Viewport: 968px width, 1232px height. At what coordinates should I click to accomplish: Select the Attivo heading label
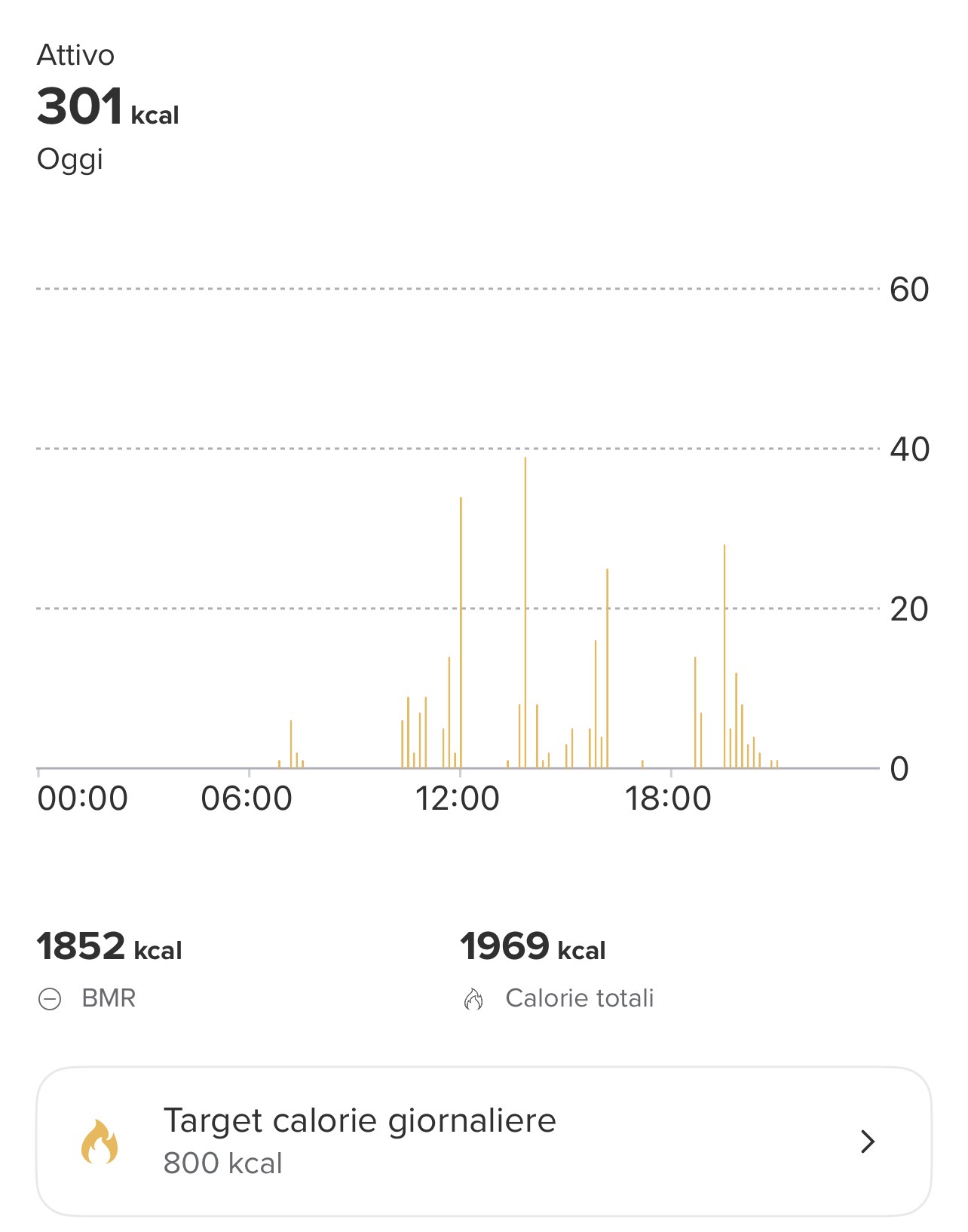coord(75,56)
